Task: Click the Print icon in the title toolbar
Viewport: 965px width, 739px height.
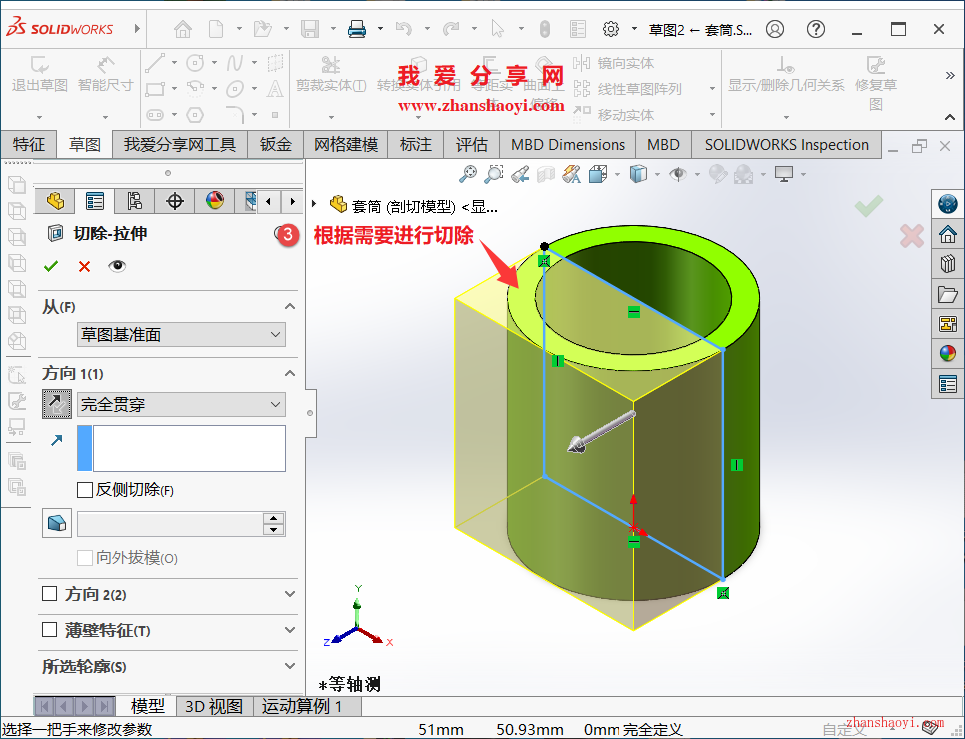Action: pos(357,29)
